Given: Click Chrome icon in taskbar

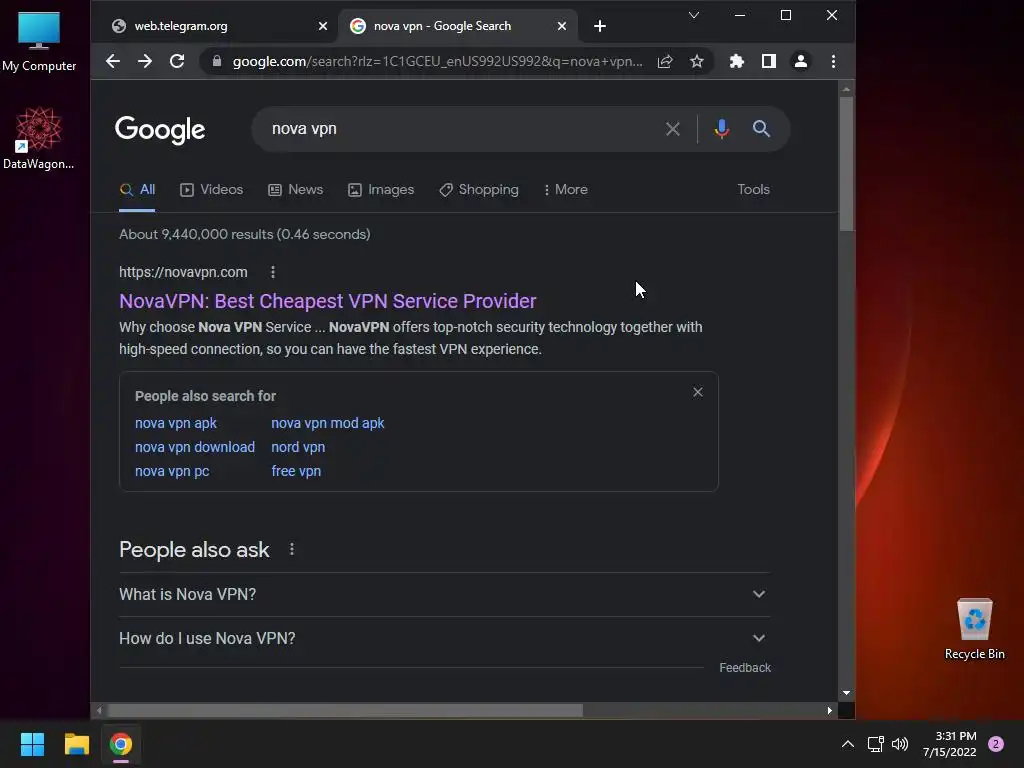Looking at the screenshot, I should [120, 744].
